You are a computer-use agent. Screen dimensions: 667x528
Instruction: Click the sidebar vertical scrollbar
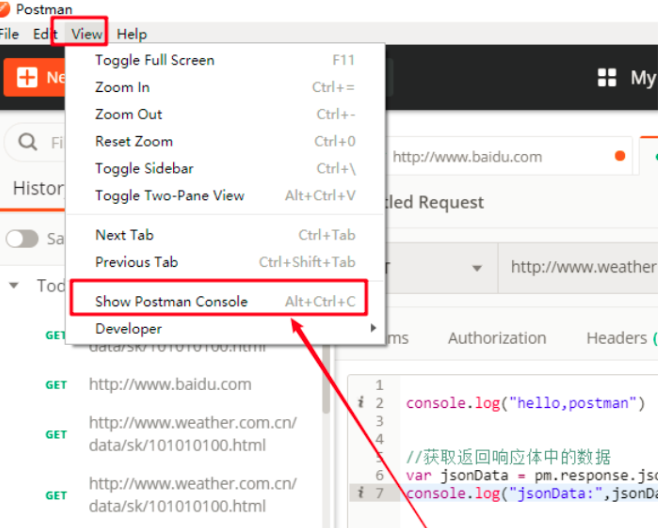326,381
